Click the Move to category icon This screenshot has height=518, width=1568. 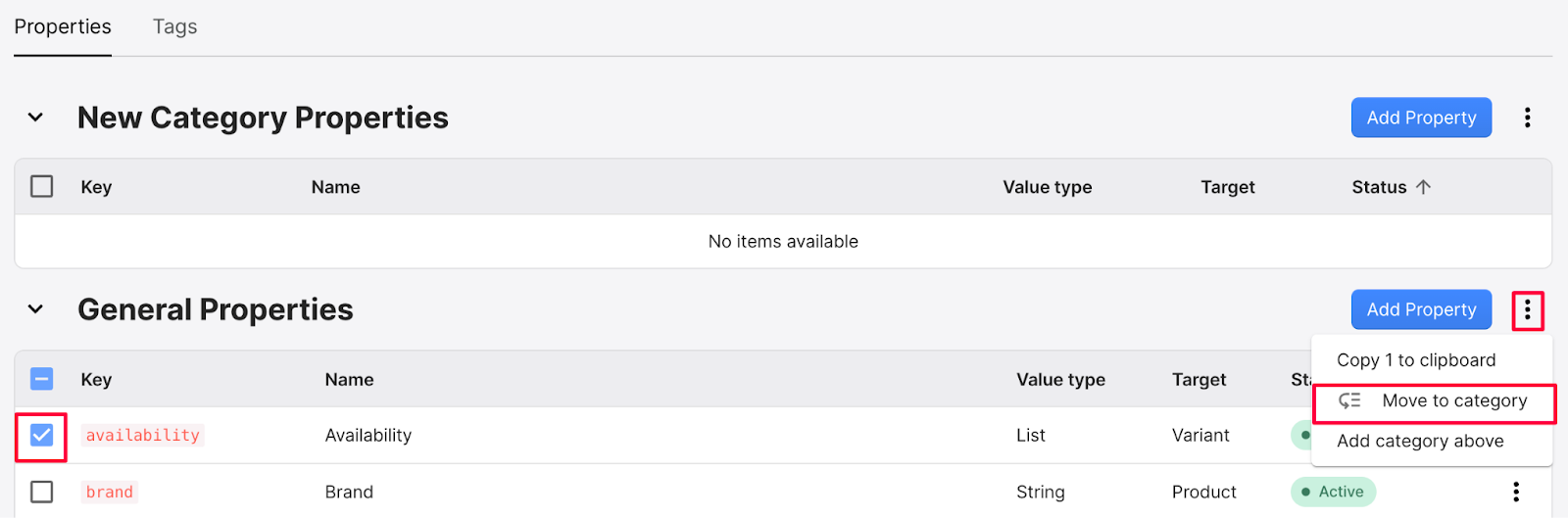[x=1349, y=400]
